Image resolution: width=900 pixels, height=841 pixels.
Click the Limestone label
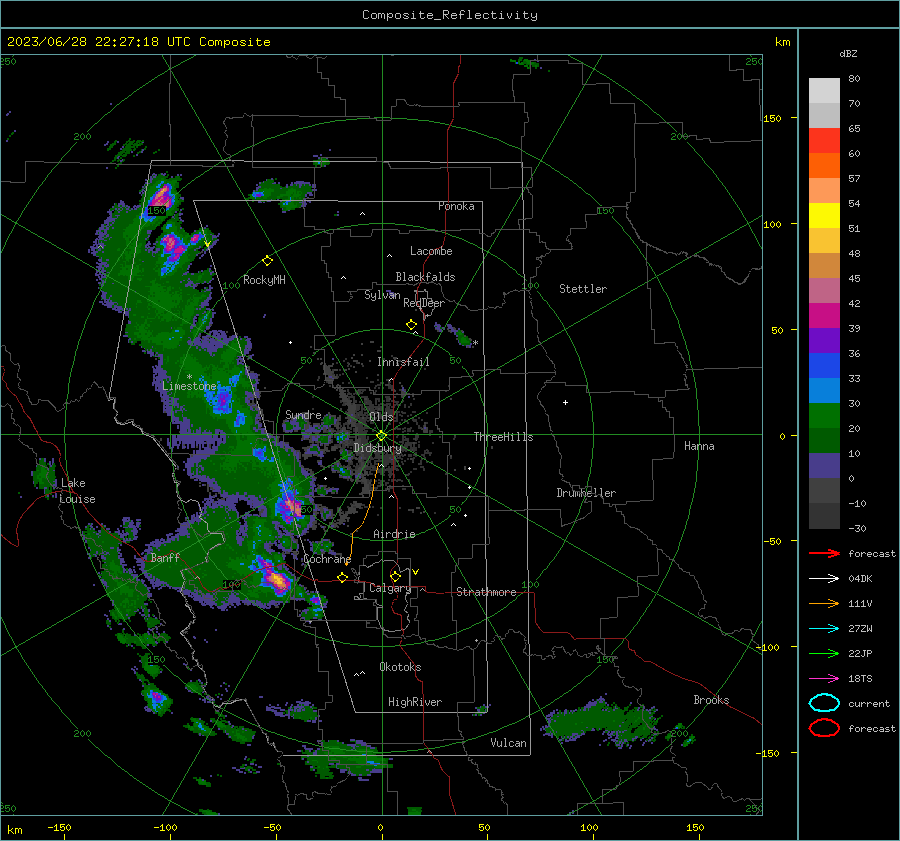click(189, 386)
